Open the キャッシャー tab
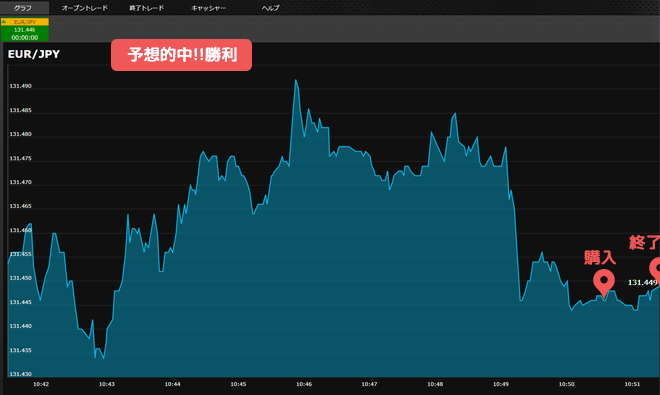 (x=208, y=8)
